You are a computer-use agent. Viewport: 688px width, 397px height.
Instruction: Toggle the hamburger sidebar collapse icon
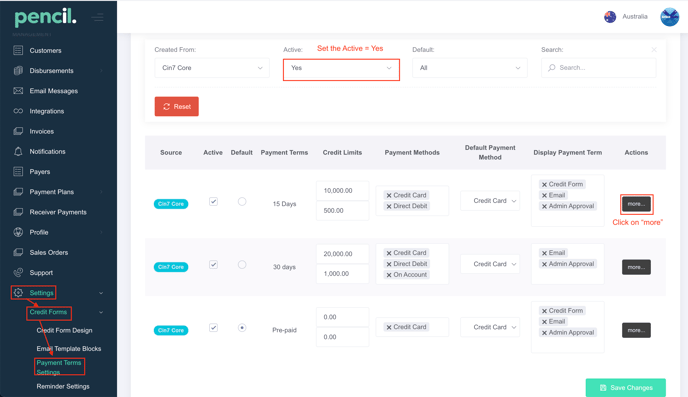98,18
